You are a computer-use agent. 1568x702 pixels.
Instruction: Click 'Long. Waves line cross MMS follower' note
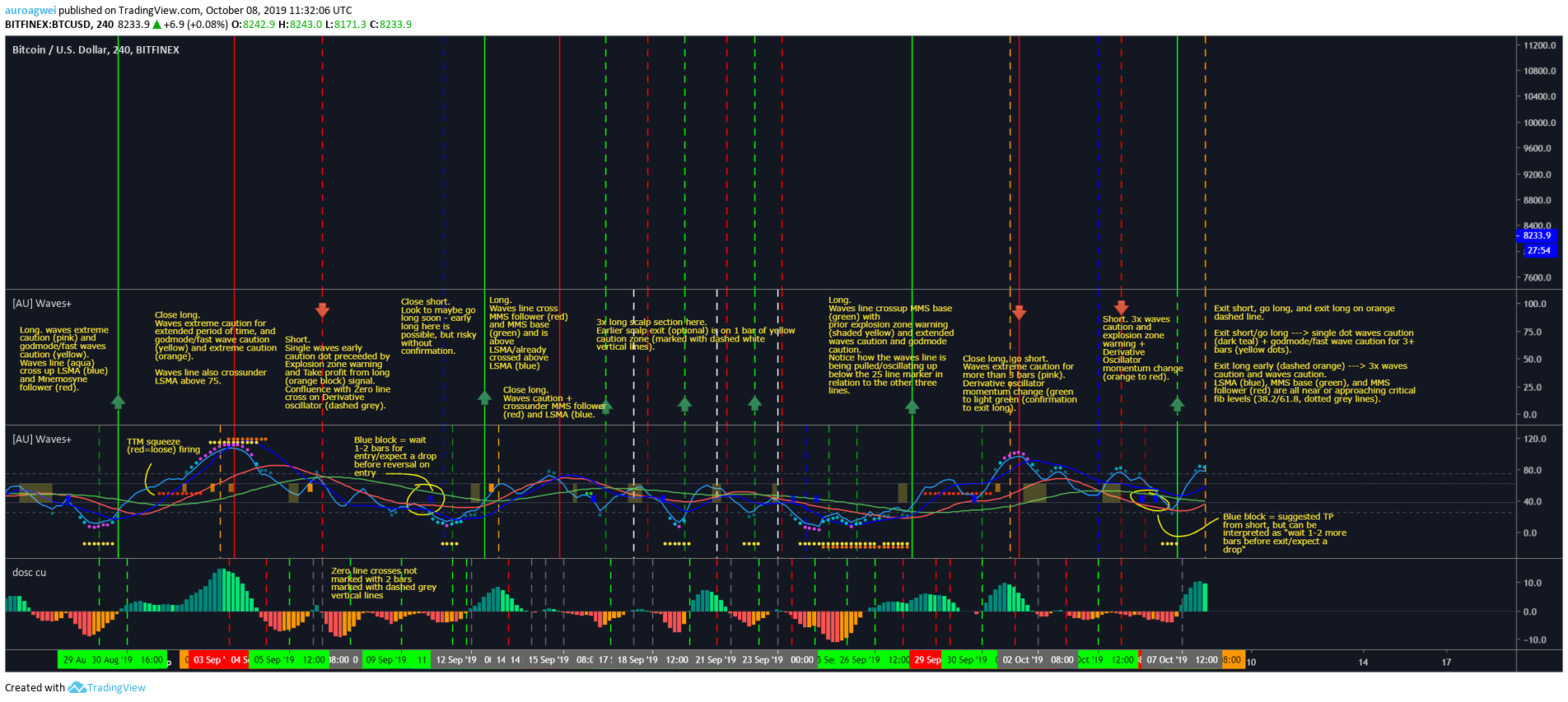coord(528,333)
